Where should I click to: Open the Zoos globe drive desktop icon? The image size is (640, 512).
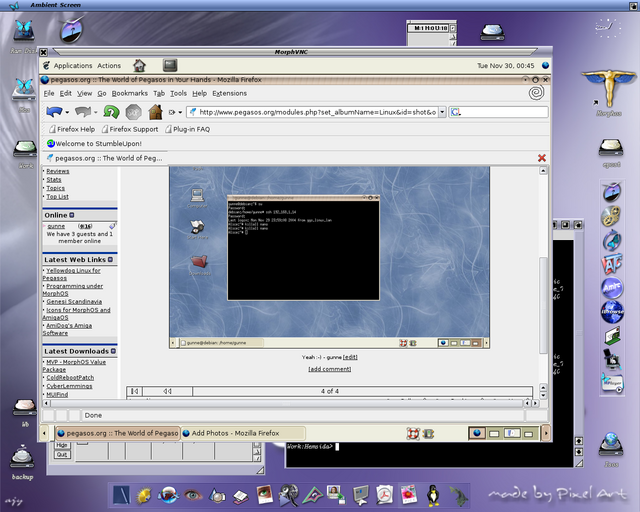[x=611, y=445]
